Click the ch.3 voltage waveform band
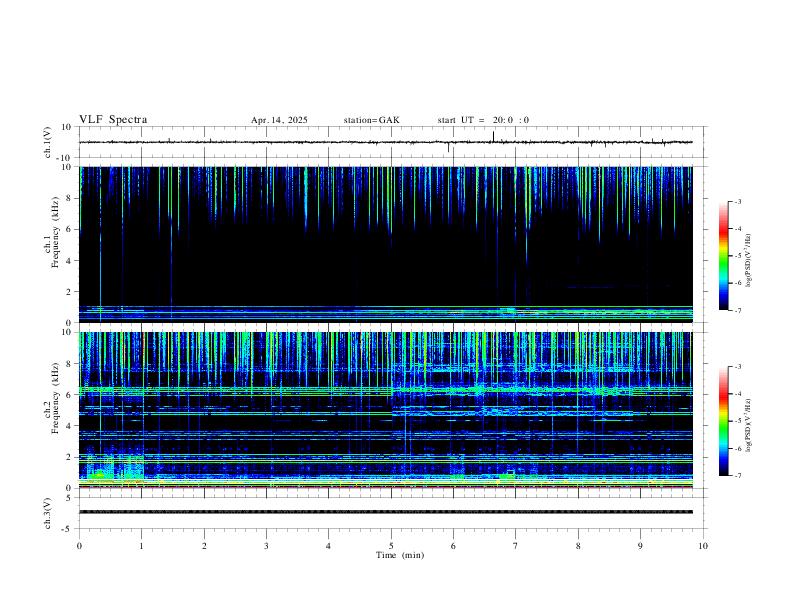This screenshot has width=792, height=612. tap(386, 512)
